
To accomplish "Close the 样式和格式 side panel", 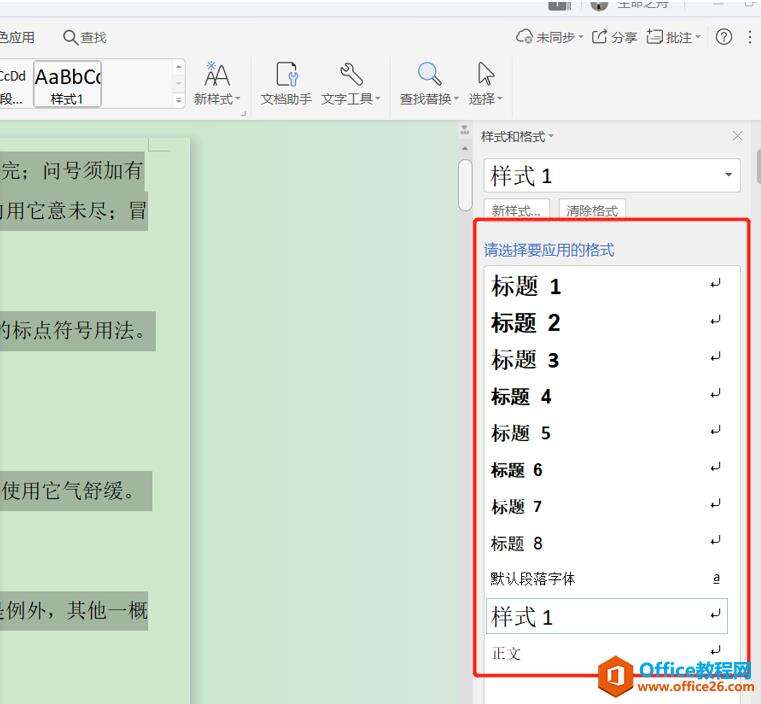I will click(x=738, y=136).
